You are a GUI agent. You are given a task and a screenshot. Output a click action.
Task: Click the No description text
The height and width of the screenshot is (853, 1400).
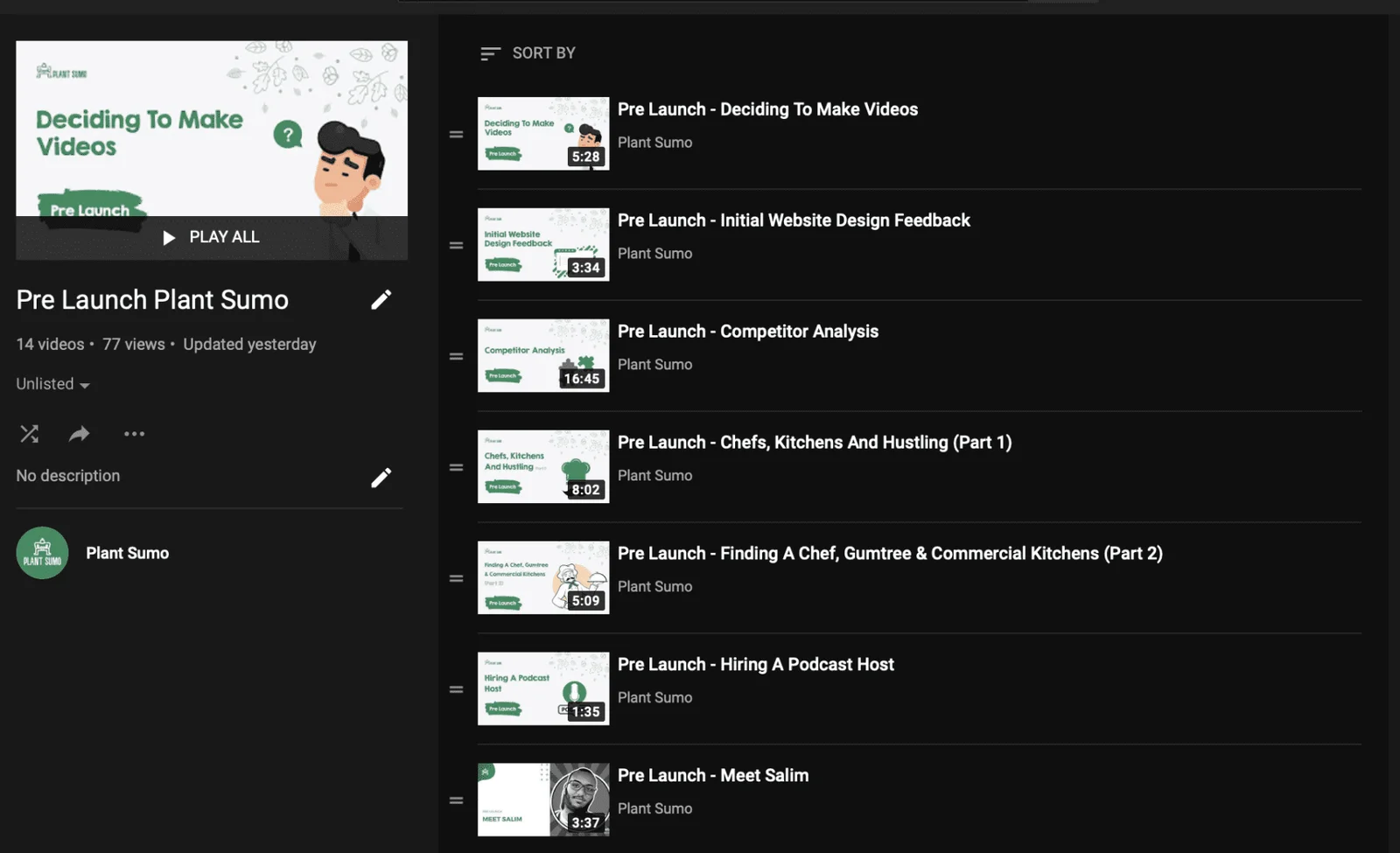pos(68,476)
